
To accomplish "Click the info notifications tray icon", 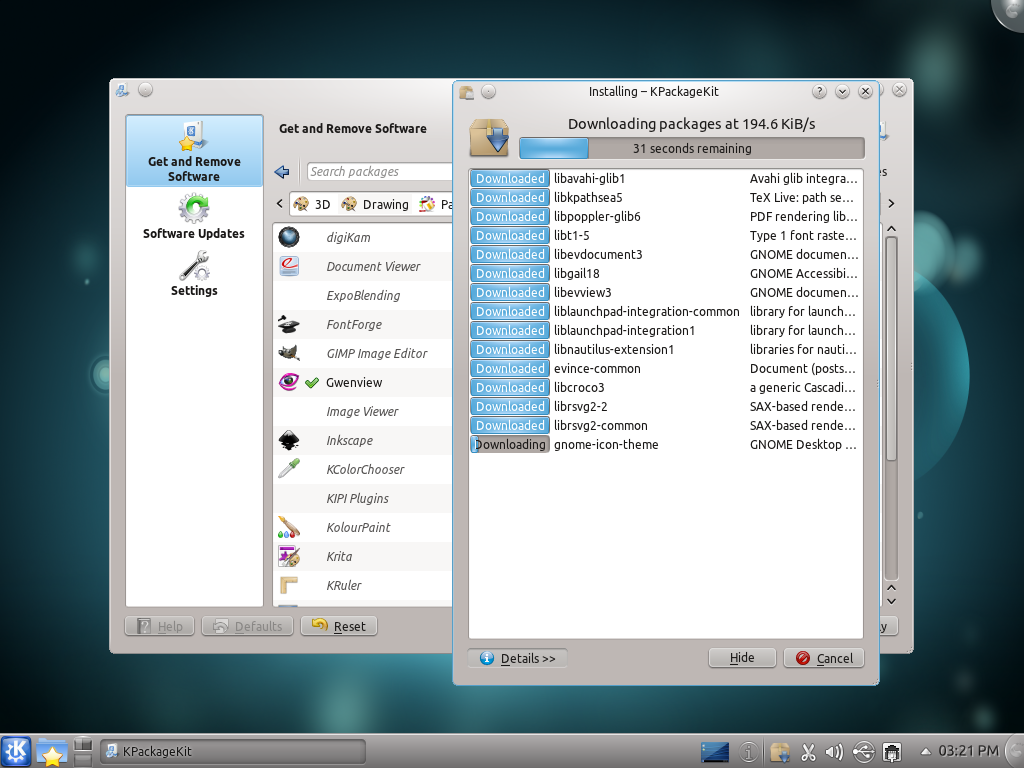I will [x=749, y=752].
